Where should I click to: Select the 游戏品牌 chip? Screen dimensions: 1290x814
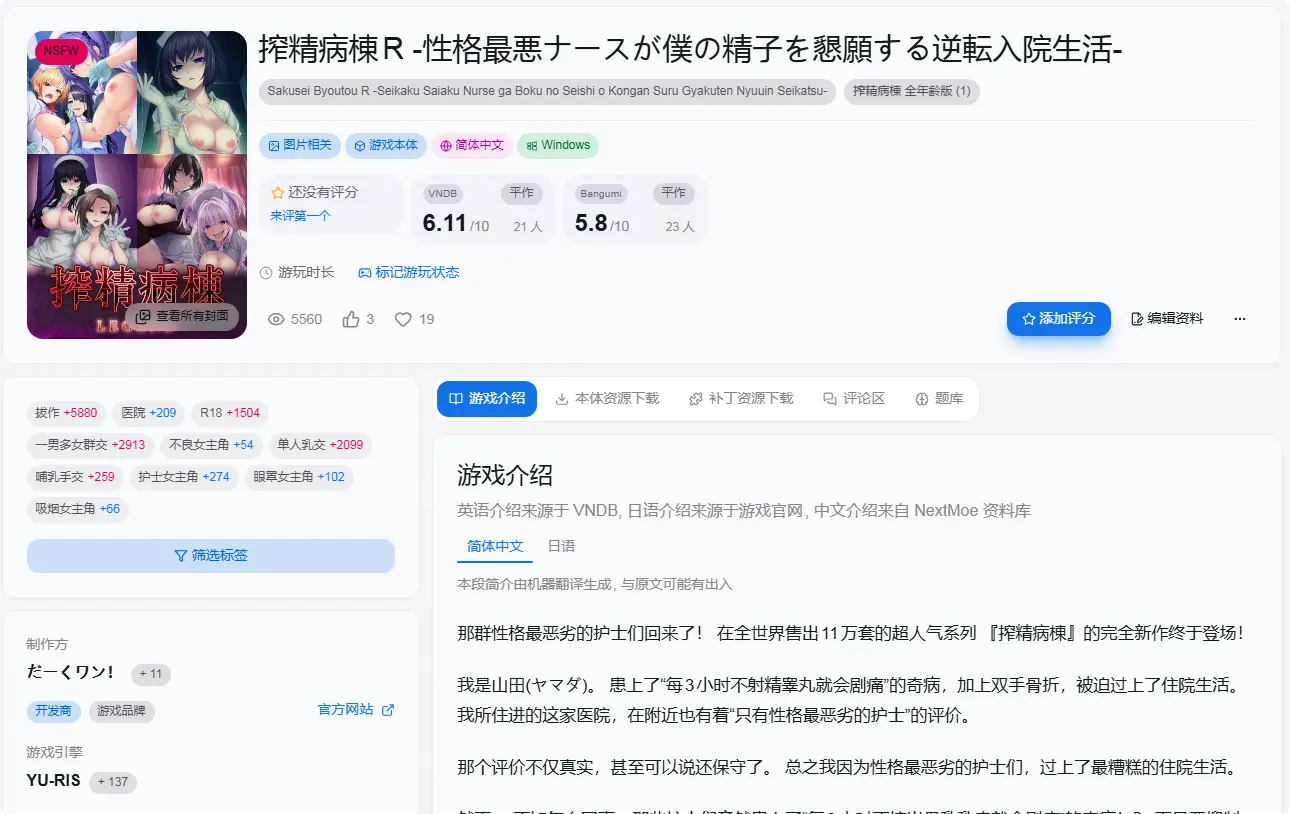tap(121, 711)
